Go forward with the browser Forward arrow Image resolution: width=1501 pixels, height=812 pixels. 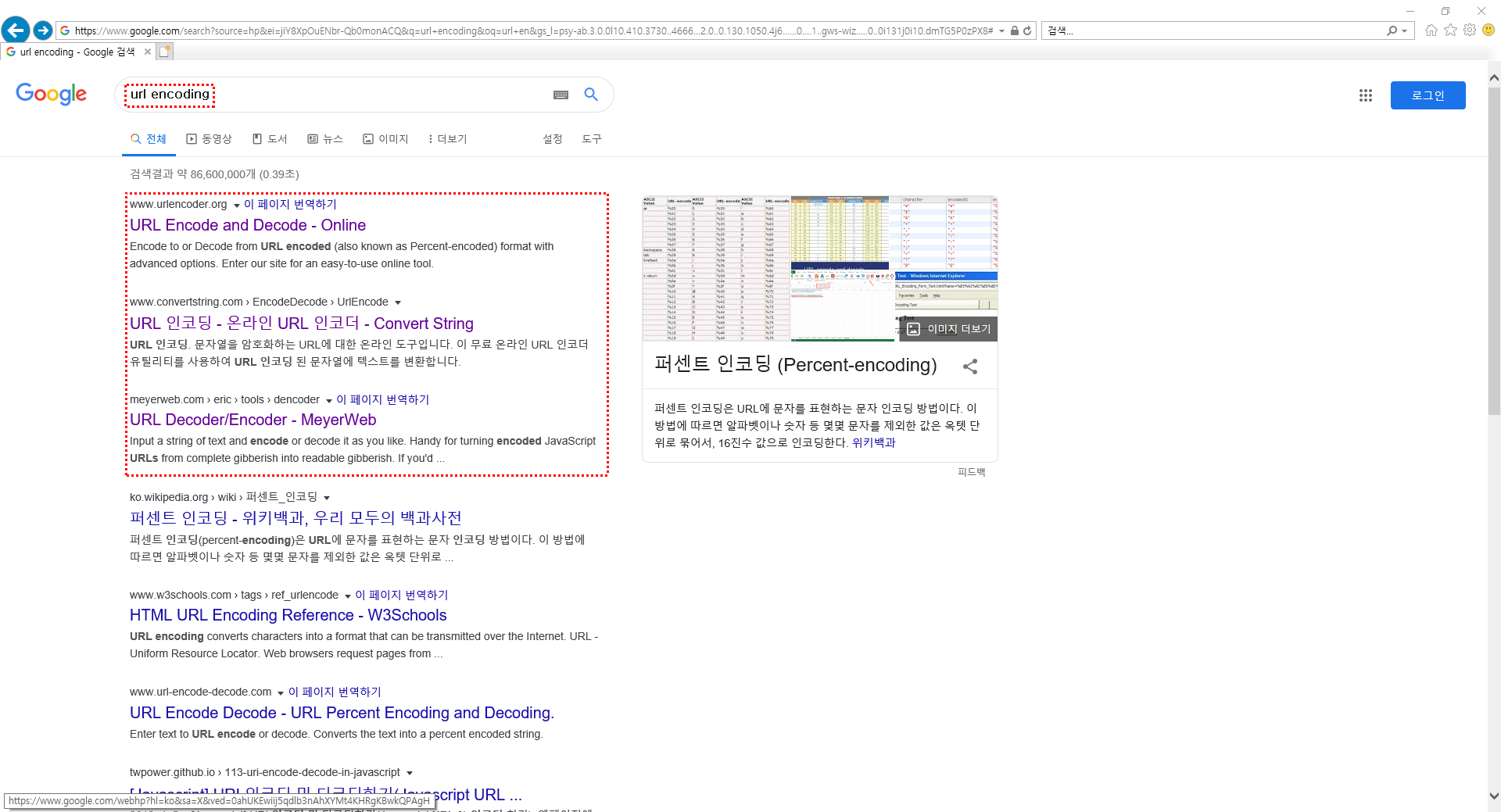pyautogui.click(x=43, y=30)
